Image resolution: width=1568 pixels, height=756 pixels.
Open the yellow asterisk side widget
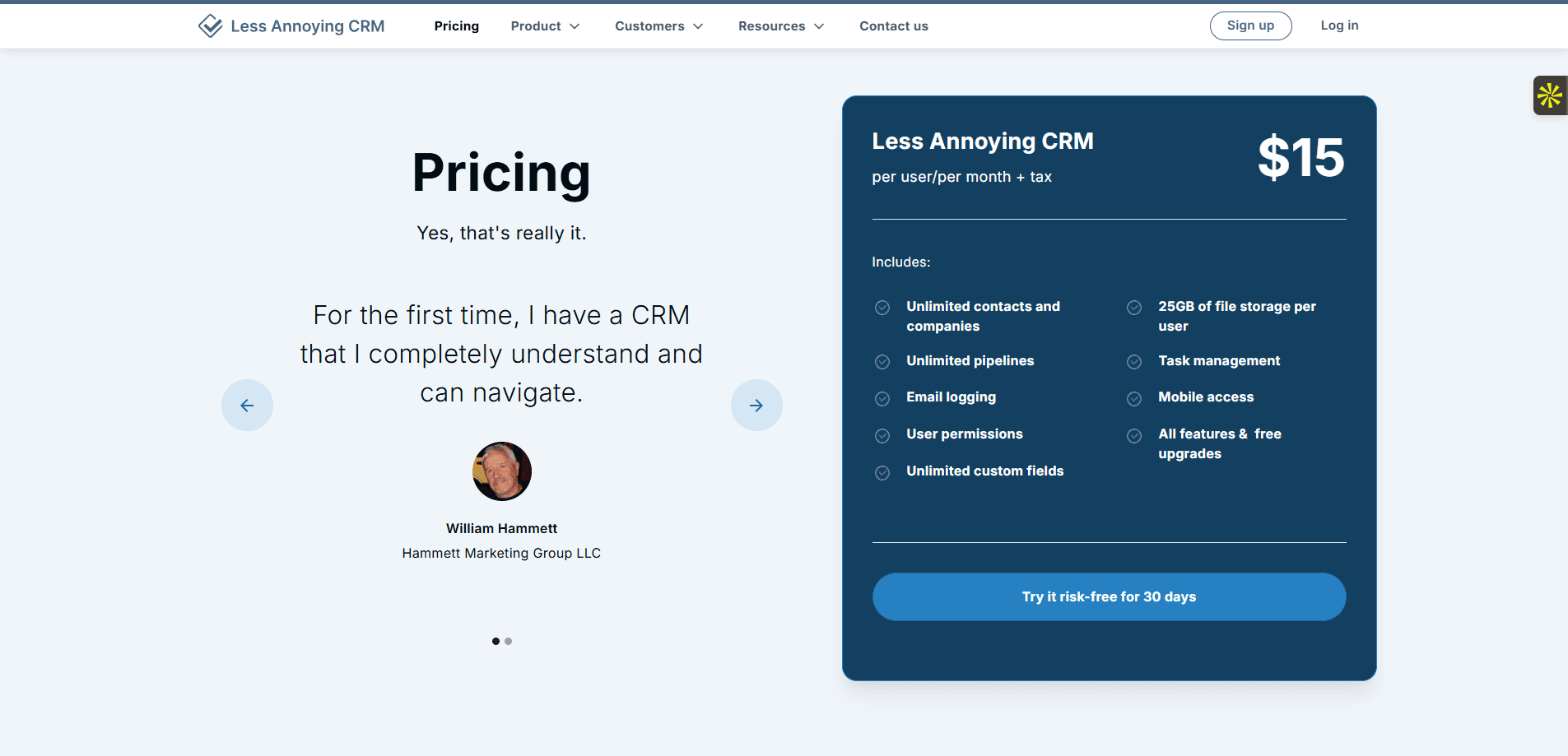click(1549, 95)
